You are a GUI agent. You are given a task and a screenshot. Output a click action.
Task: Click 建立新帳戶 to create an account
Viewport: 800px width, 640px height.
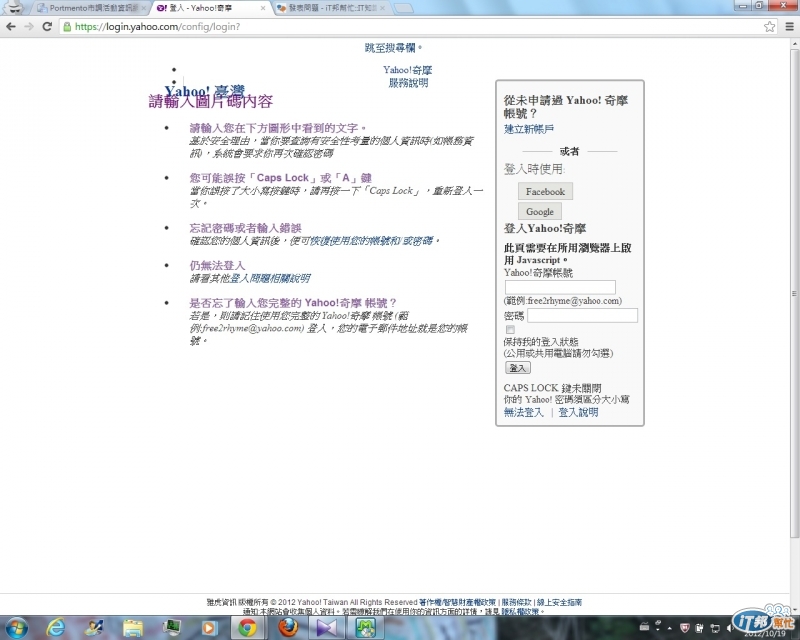pos(529,129)
